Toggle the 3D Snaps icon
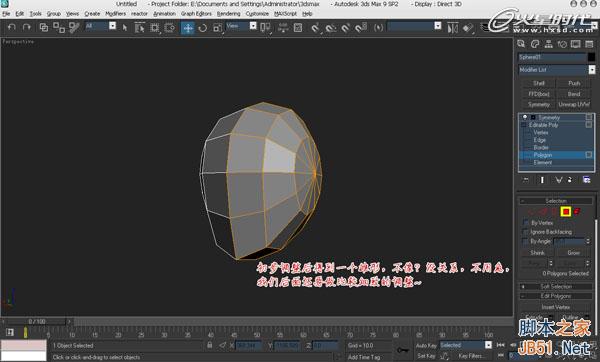600x362 pixels. (315, 28)
